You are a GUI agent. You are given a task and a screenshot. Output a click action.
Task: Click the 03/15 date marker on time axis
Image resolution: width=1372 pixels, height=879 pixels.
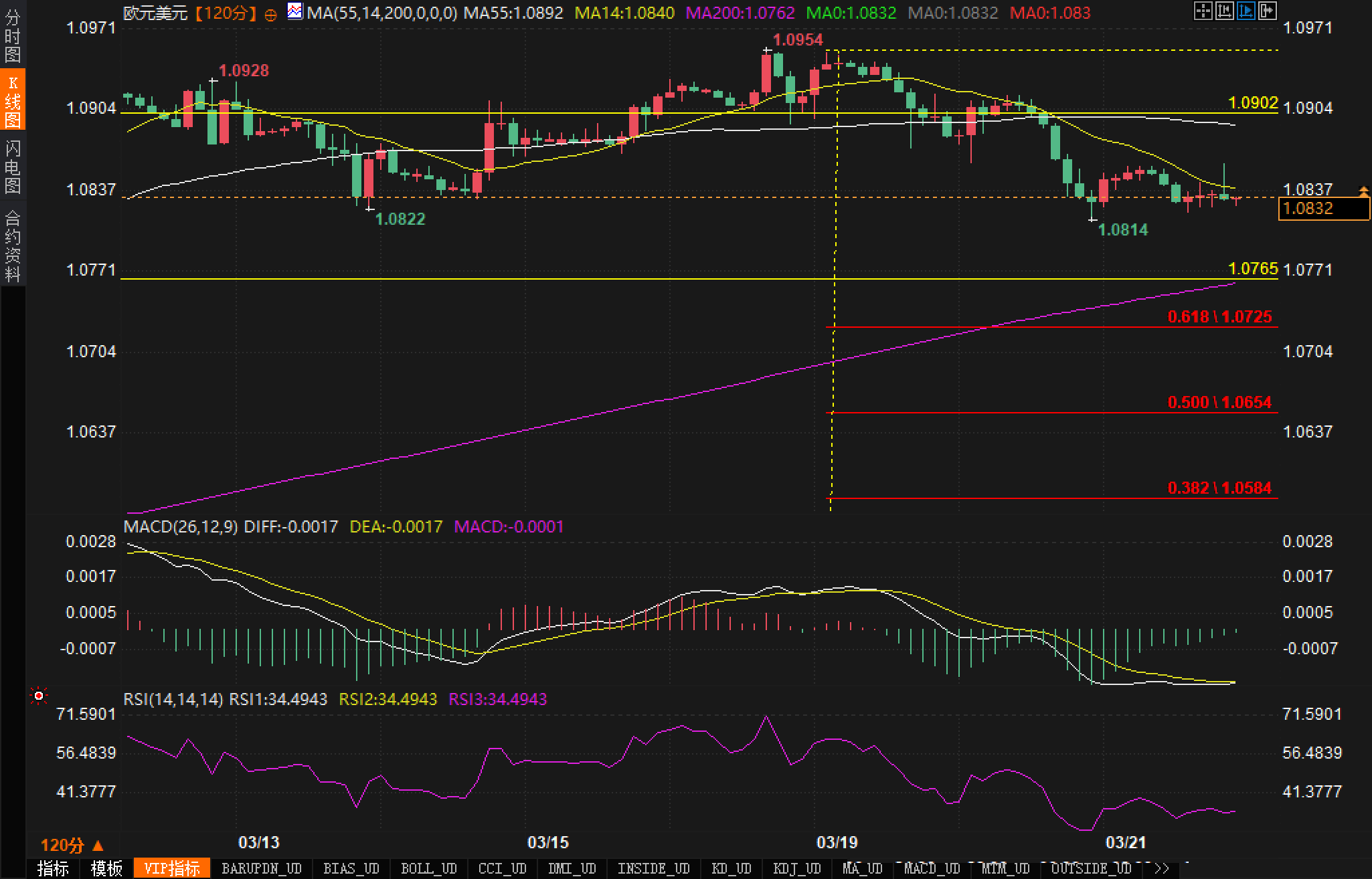point(548,842)
